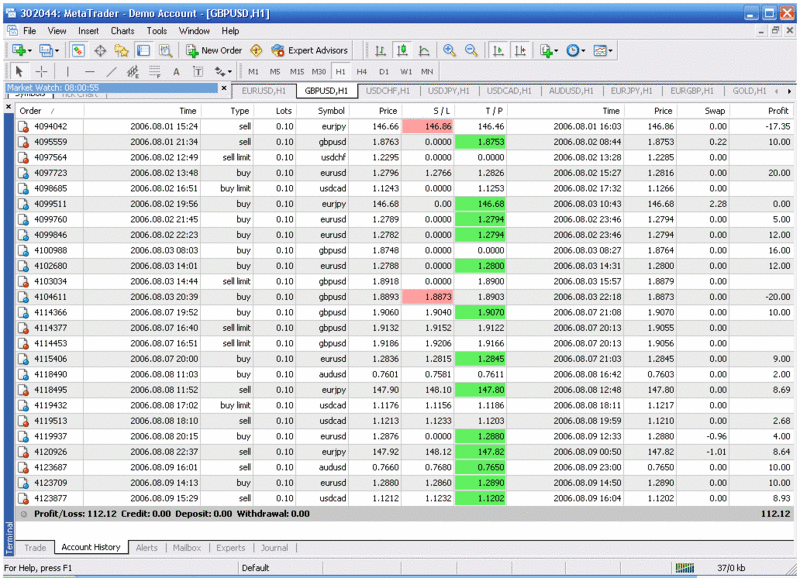Toggle chart Auto Scroll button
Screen dimensions: 800x578
click(498, 51)
